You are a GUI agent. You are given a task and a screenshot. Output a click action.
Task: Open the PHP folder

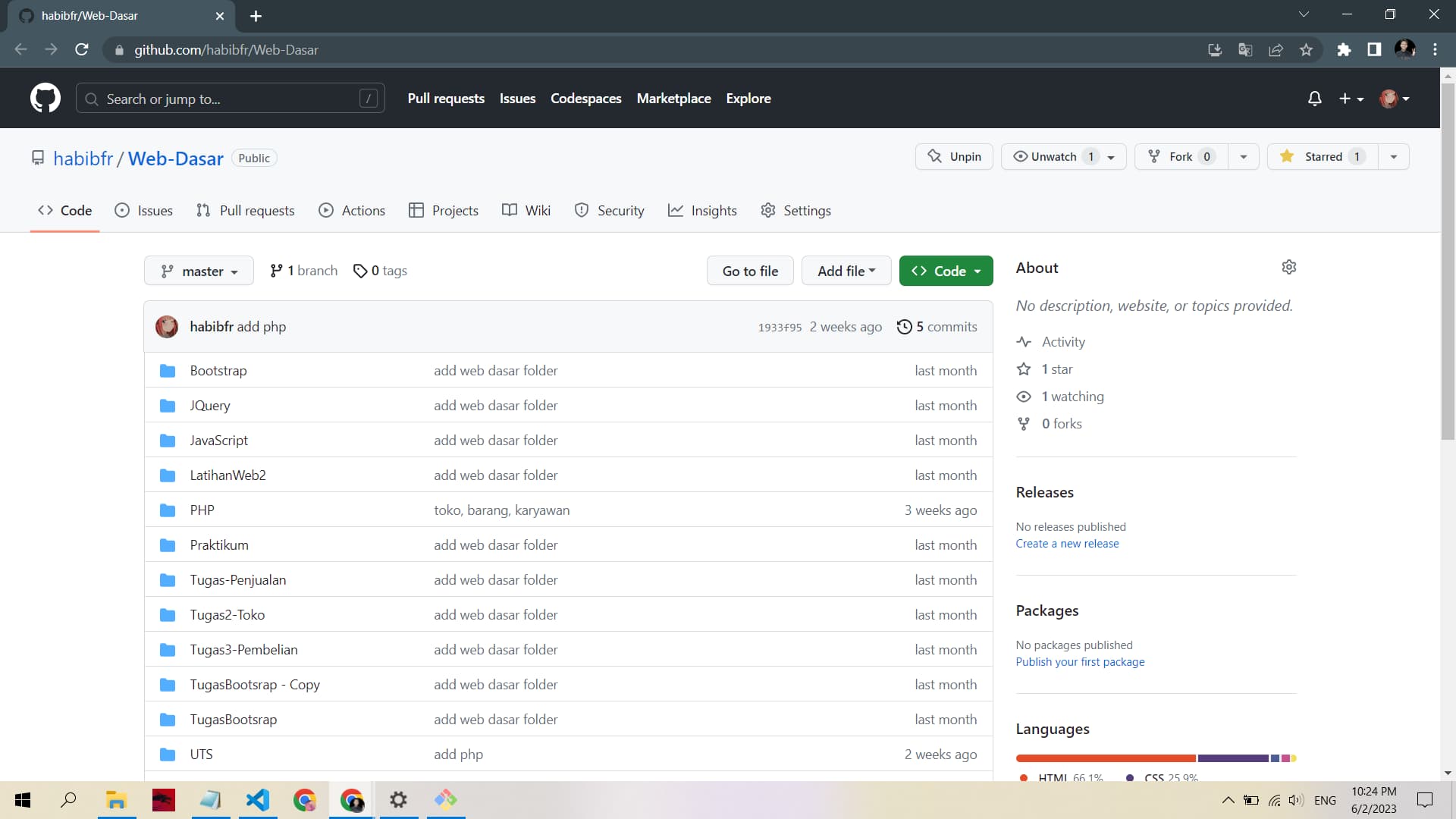(202, 510)
